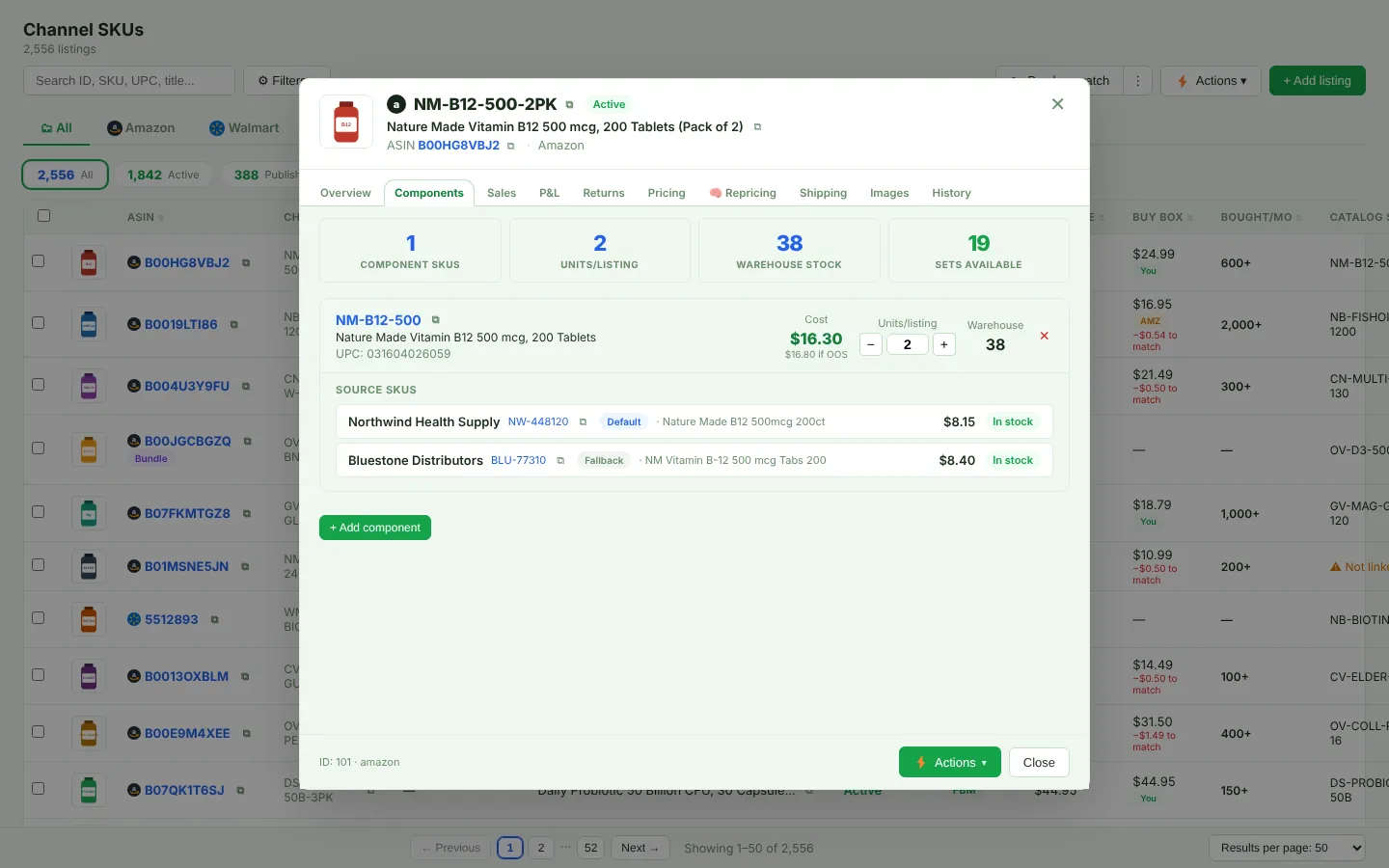Open the NM-B12-500 component link
Screen dimensions: 1389x868
[378, 320]
